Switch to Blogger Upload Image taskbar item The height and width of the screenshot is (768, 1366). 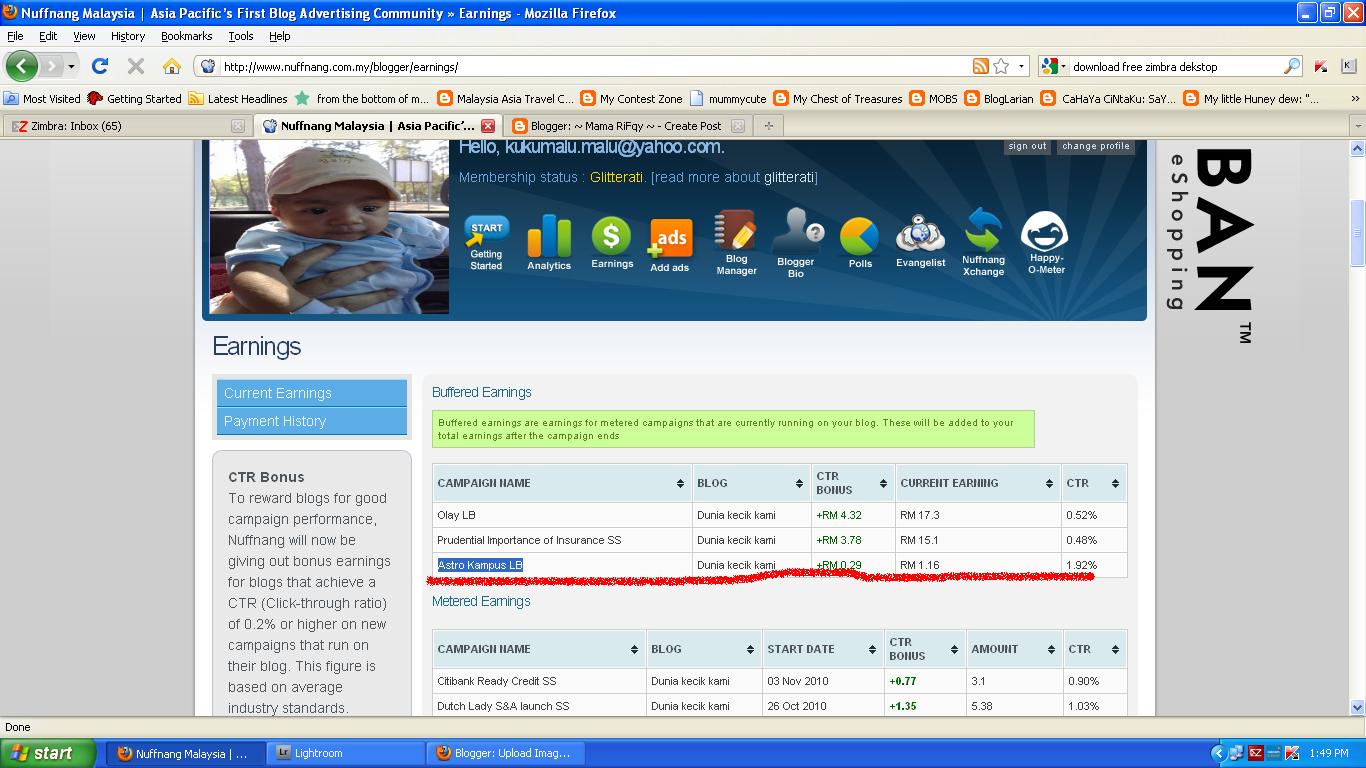[x=507, y=753]
